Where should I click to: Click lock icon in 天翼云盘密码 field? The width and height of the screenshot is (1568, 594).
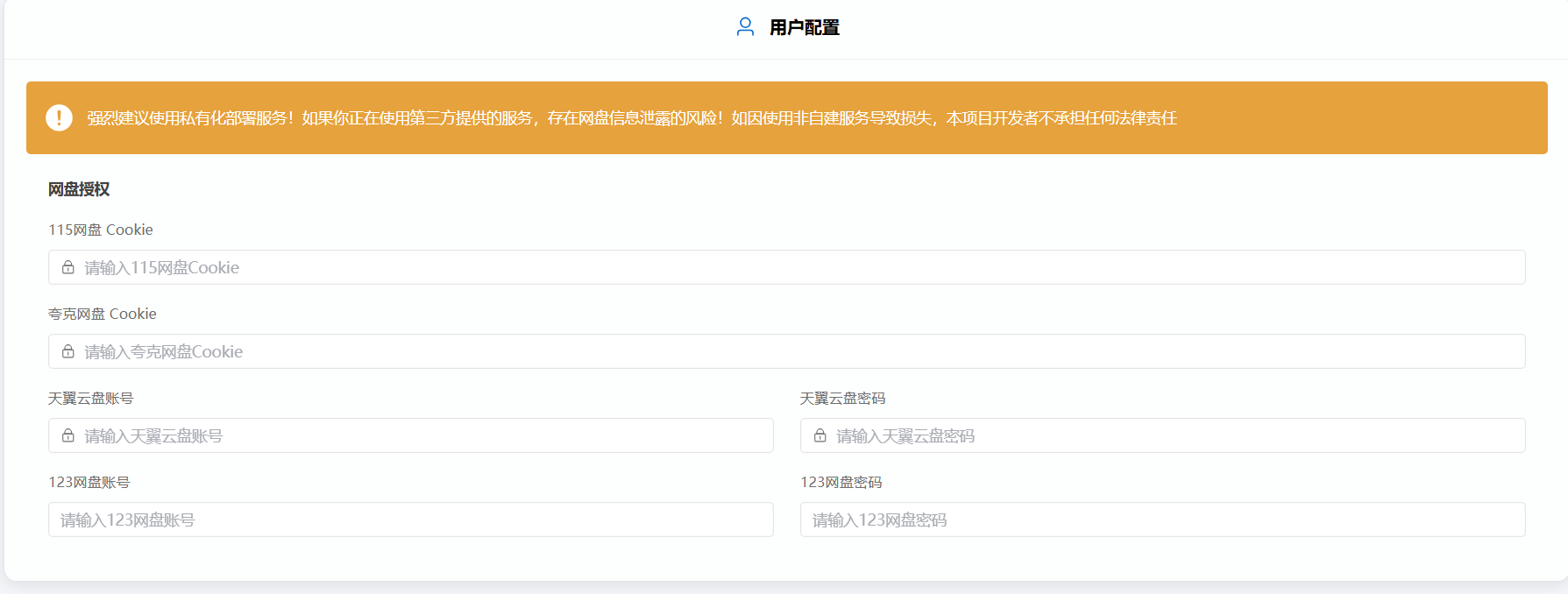tap(820, 435)
